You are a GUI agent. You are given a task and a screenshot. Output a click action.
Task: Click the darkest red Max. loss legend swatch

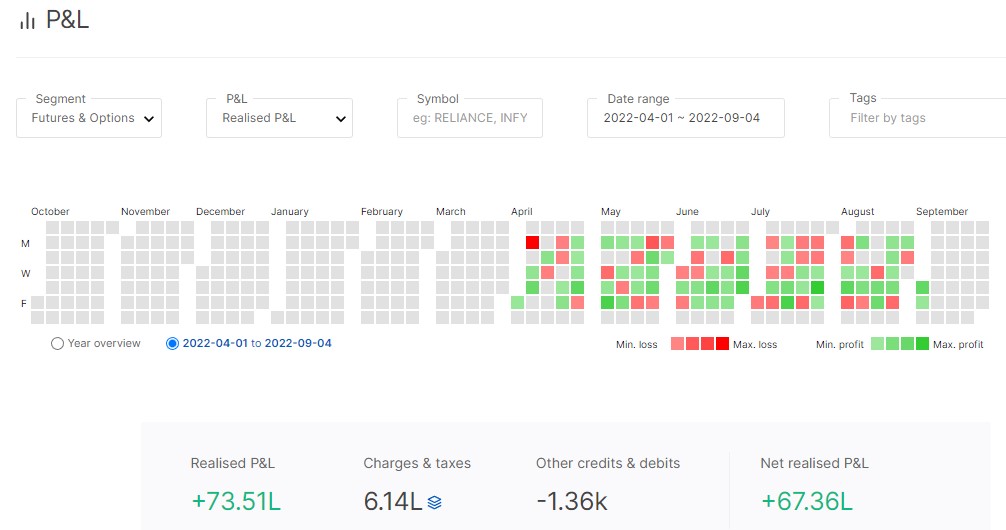click(722, 344)
